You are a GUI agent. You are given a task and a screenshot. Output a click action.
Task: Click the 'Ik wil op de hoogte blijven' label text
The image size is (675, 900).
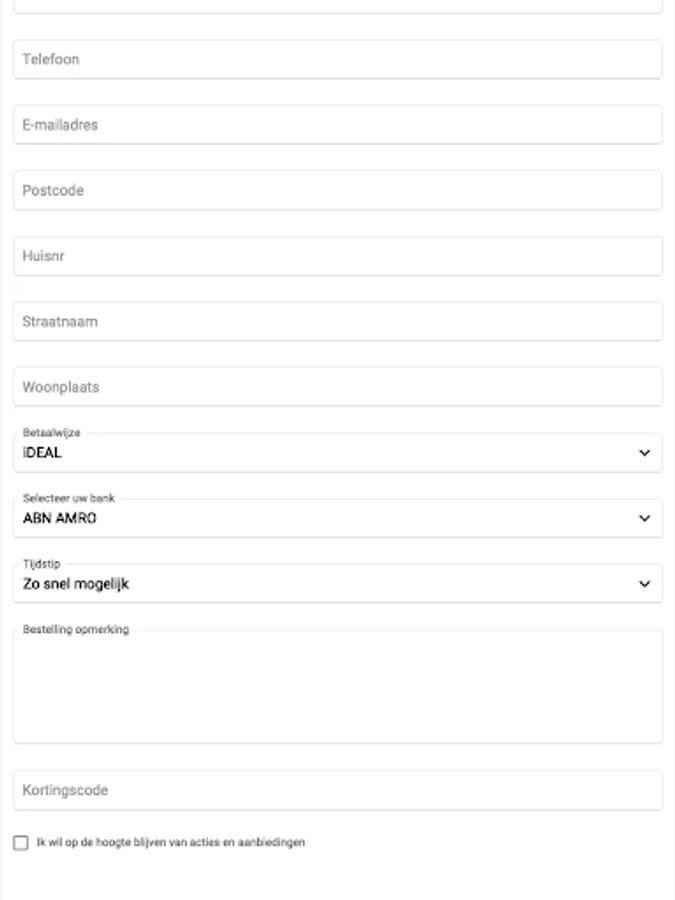[x=170, y=843]
